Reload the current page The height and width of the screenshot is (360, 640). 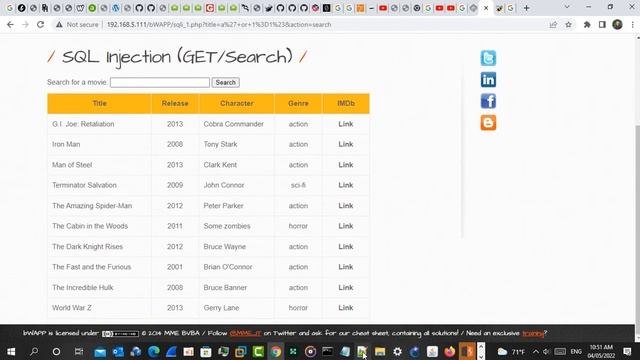40,24
